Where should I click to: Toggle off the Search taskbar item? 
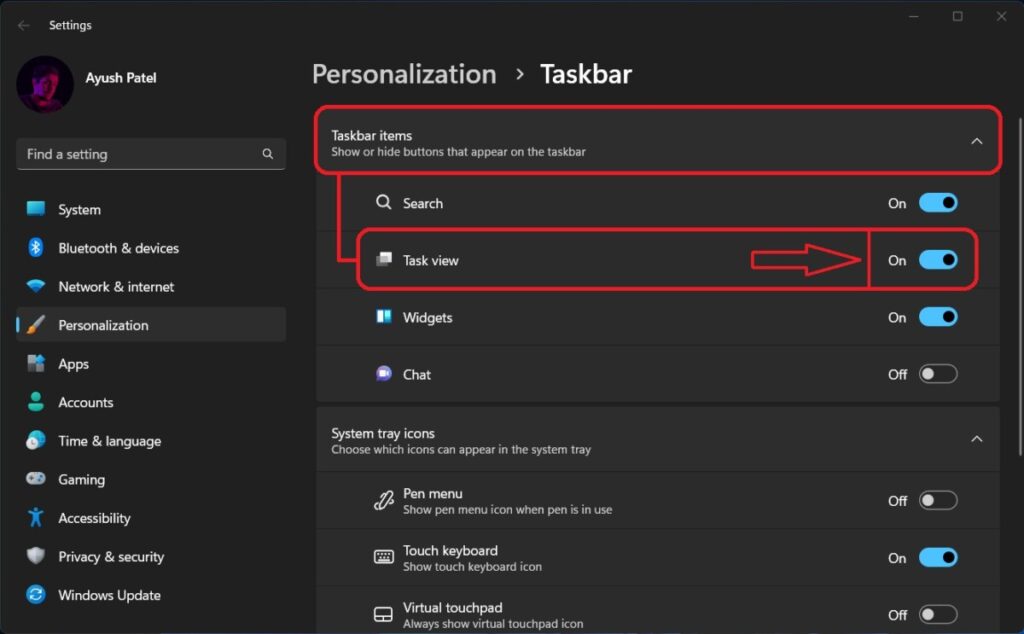point(938,202)
